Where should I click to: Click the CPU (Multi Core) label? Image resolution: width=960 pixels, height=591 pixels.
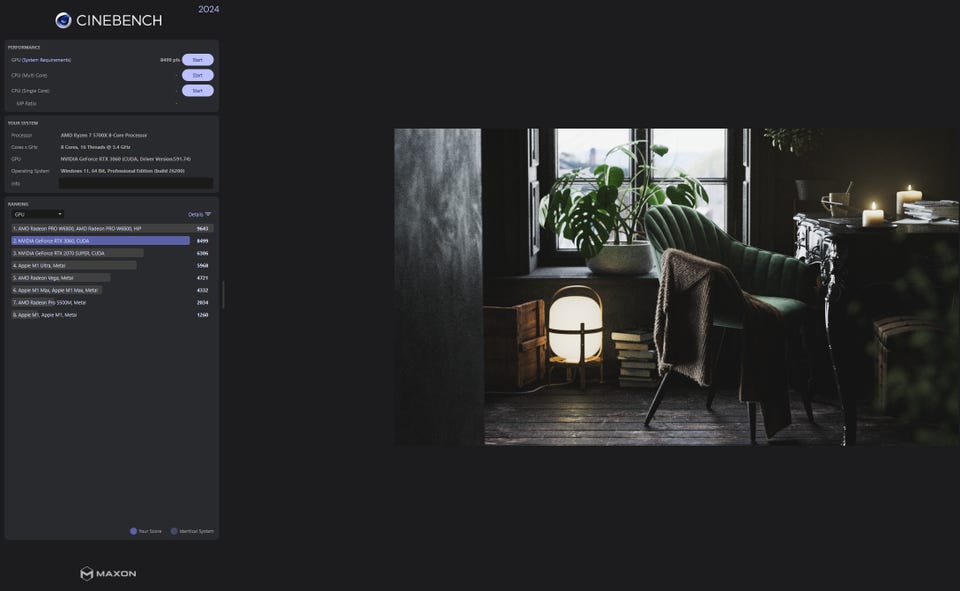pos(29,75)
